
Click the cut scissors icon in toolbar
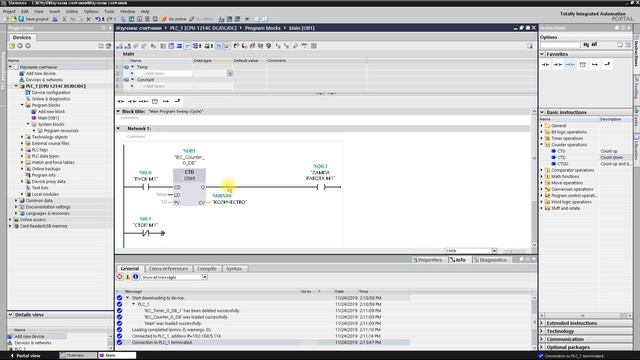pyautogui.click(x=64, y=19)
